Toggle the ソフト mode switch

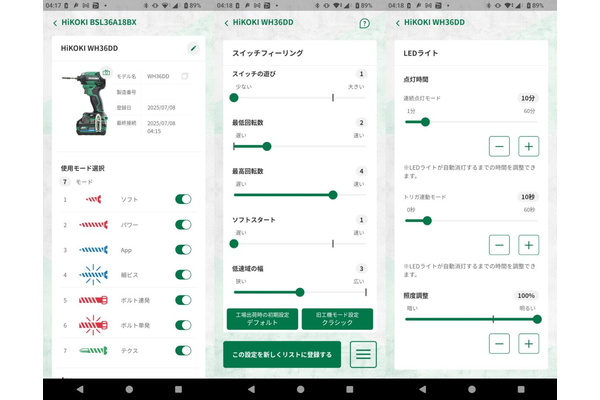coord(183,199)
